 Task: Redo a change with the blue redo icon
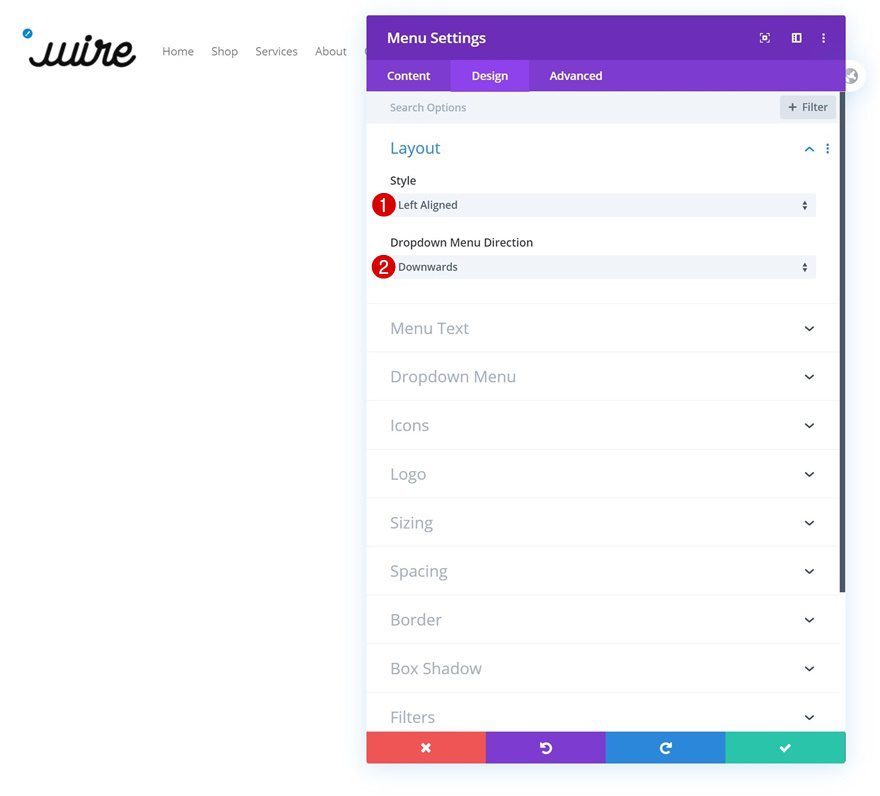[665, 746]
